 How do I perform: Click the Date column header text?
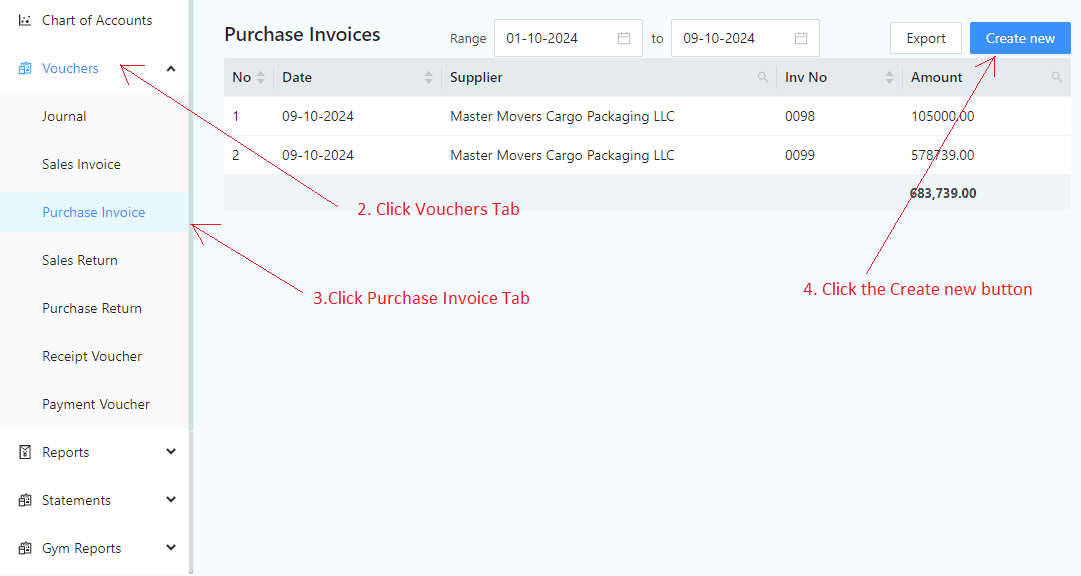click(297, 77)
